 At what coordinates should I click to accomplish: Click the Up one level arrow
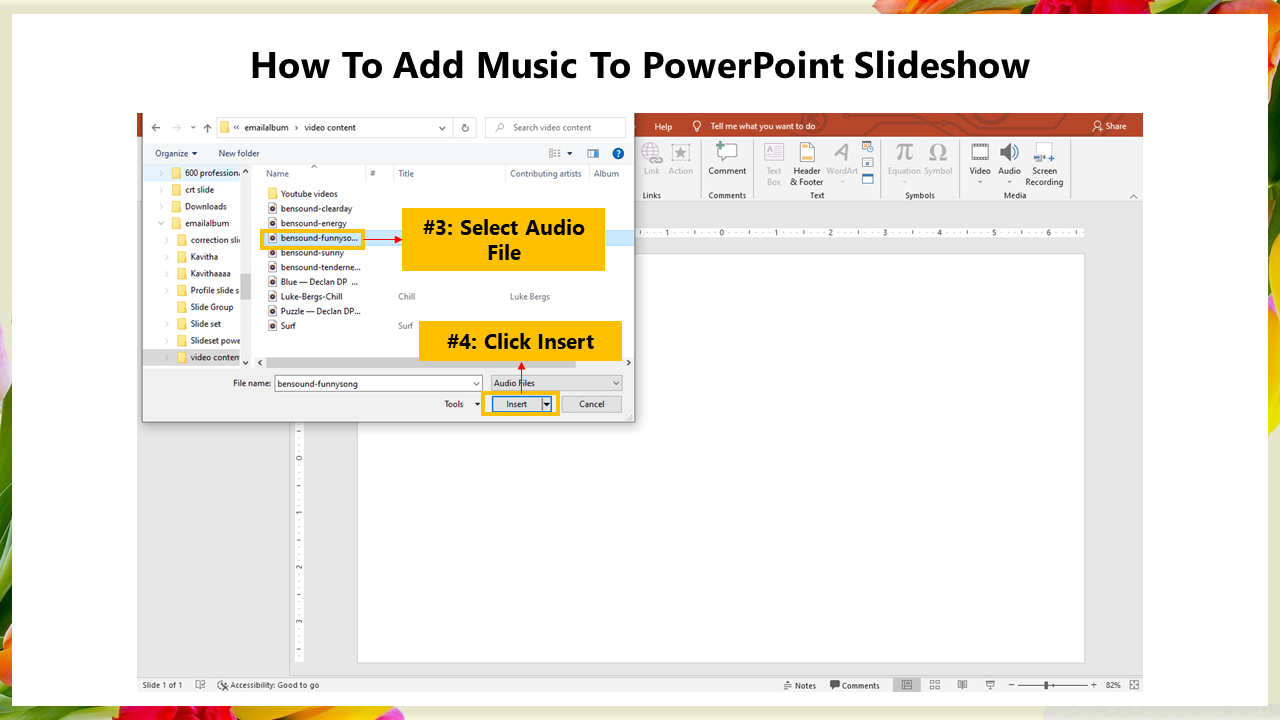click(207, 128)
